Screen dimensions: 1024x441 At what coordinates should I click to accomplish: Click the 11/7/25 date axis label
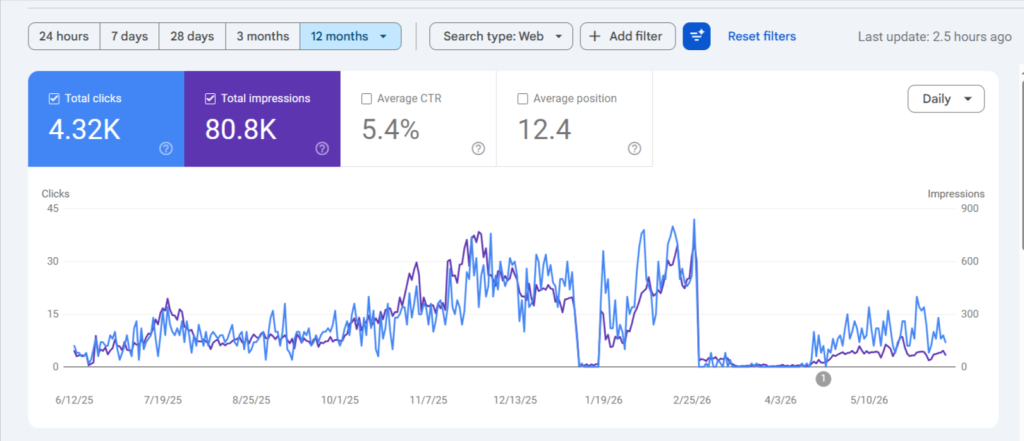[428, 400]
